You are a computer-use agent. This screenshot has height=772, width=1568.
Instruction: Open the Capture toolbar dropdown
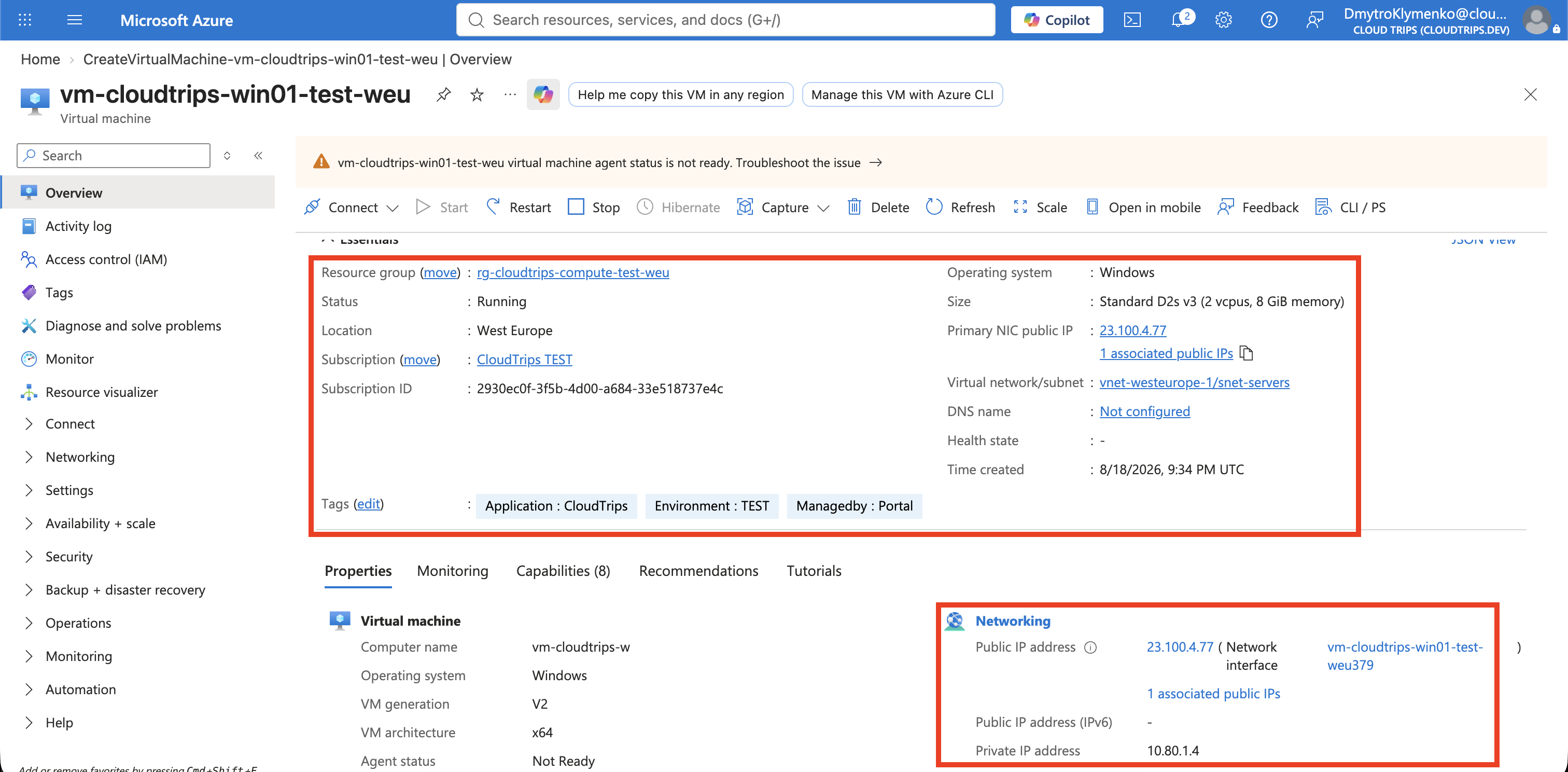[x=783, y=207]
